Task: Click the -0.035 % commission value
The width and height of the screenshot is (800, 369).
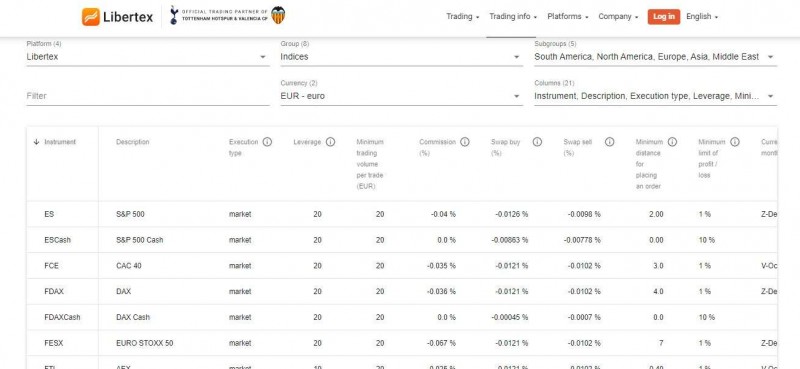Action: [441, 266]
